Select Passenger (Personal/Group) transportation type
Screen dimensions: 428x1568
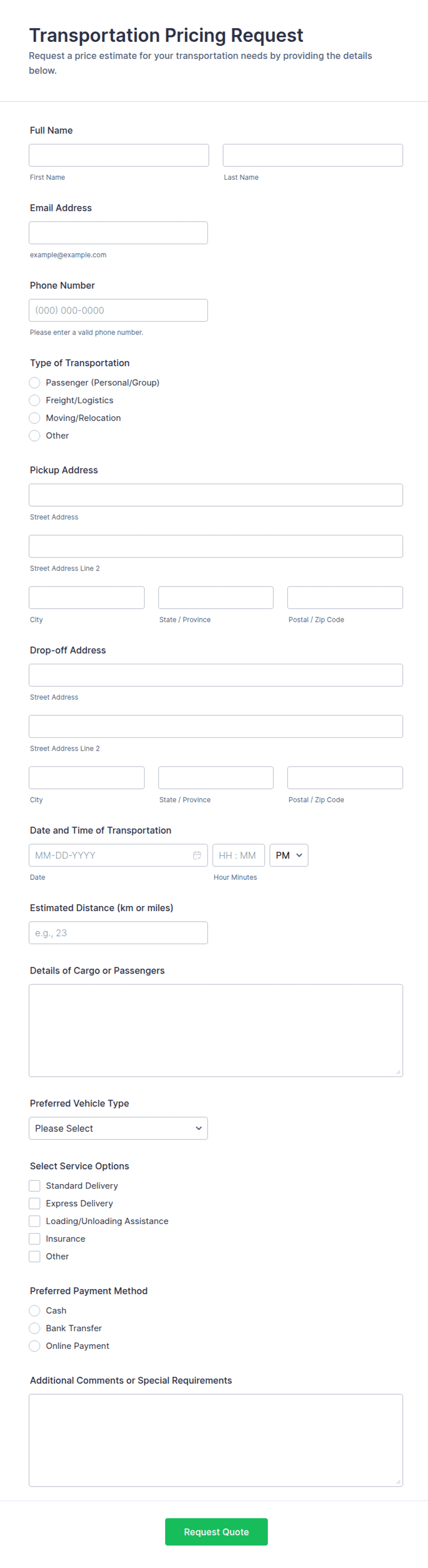[35, 382]
